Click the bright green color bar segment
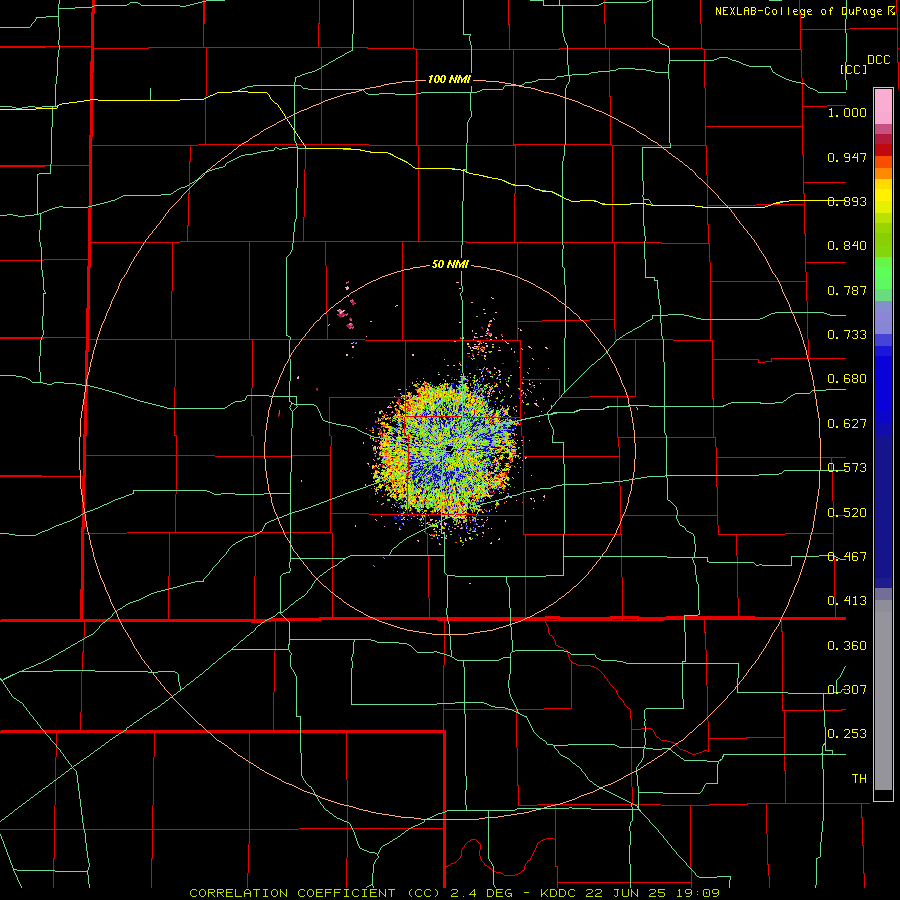Screen dimensions: 900x900 883,273
